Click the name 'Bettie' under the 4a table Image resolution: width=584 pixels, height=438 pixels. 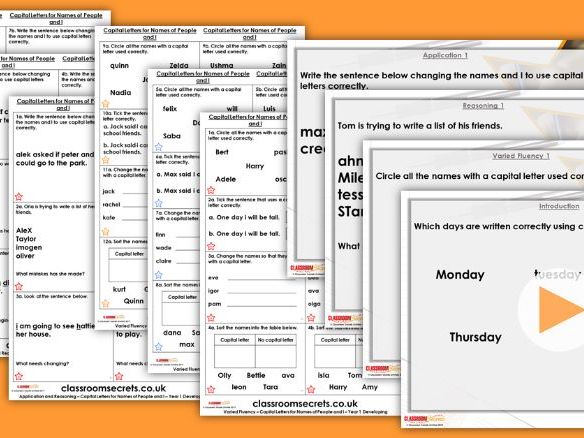click(x=256, y=375)
